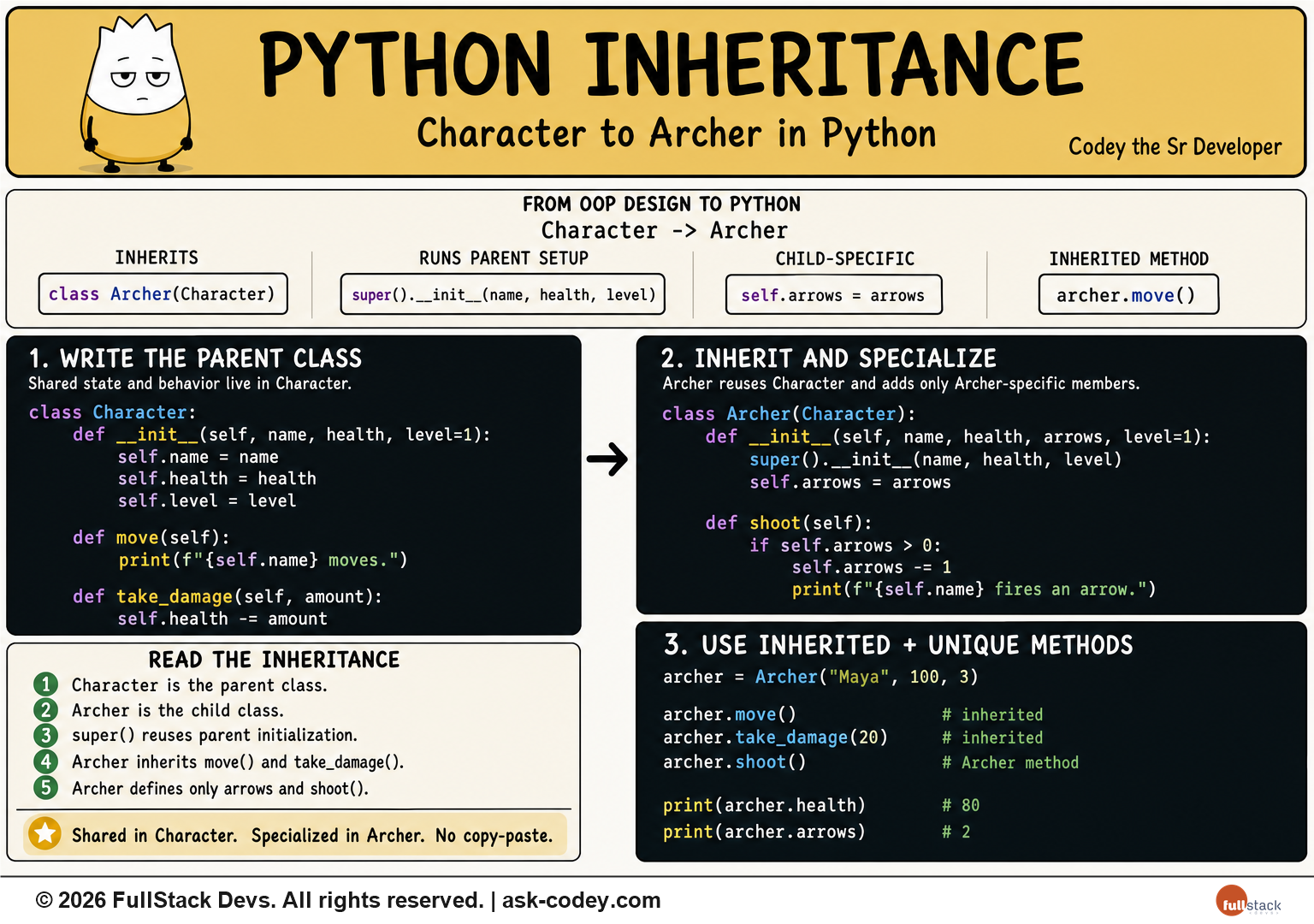
Task: Click the "def take_damage(self, amount):" line
Action: pos(228,596)
